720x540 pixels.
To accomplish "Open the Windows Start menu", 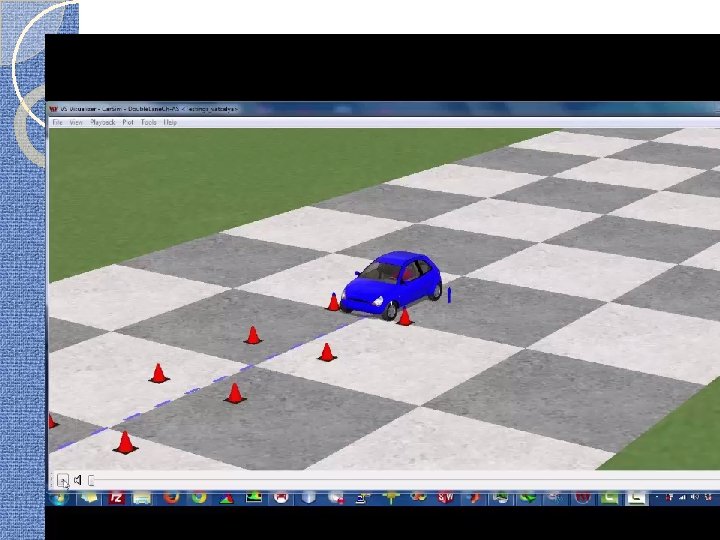I will pos(58,499).
